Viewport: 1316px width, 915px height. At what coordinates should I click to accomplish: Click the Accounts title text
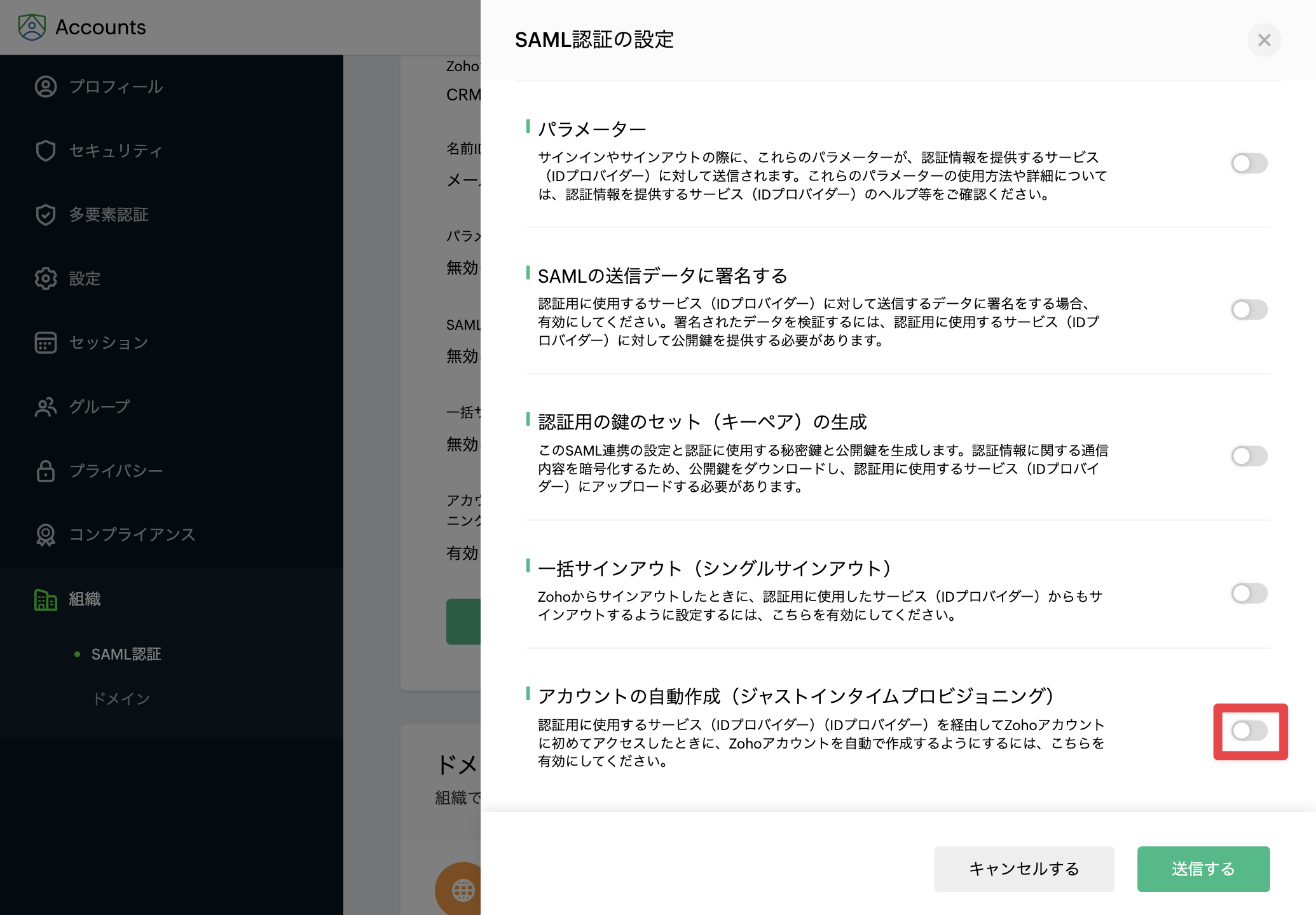click(x=100, y=27)
